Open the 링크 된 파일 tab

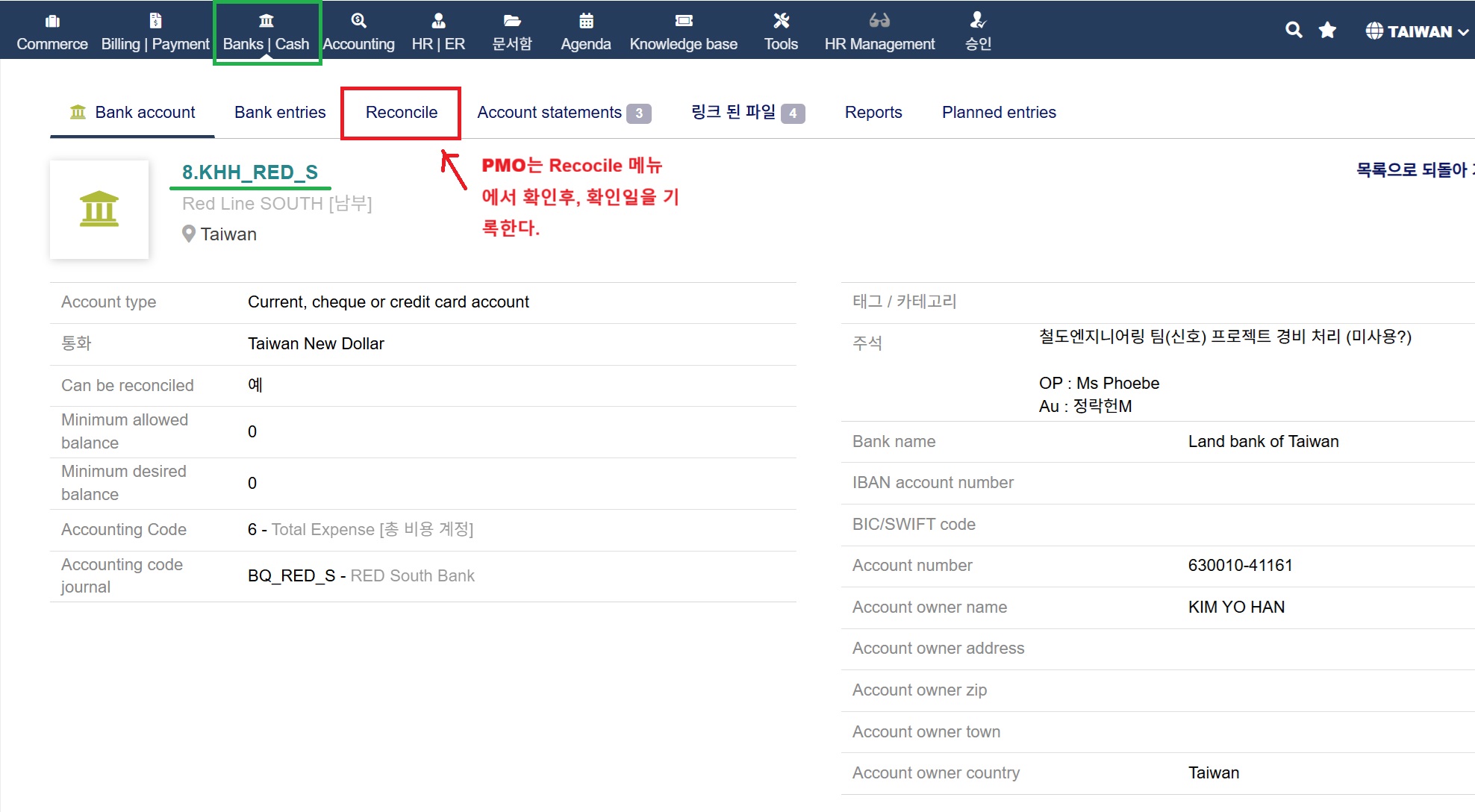pos(734,113)
